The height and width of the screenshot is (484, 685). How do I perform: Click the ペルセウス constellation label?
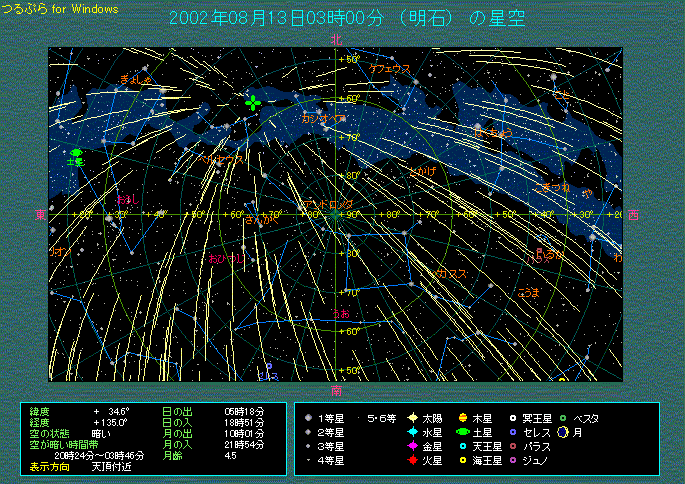click(220, 158)
